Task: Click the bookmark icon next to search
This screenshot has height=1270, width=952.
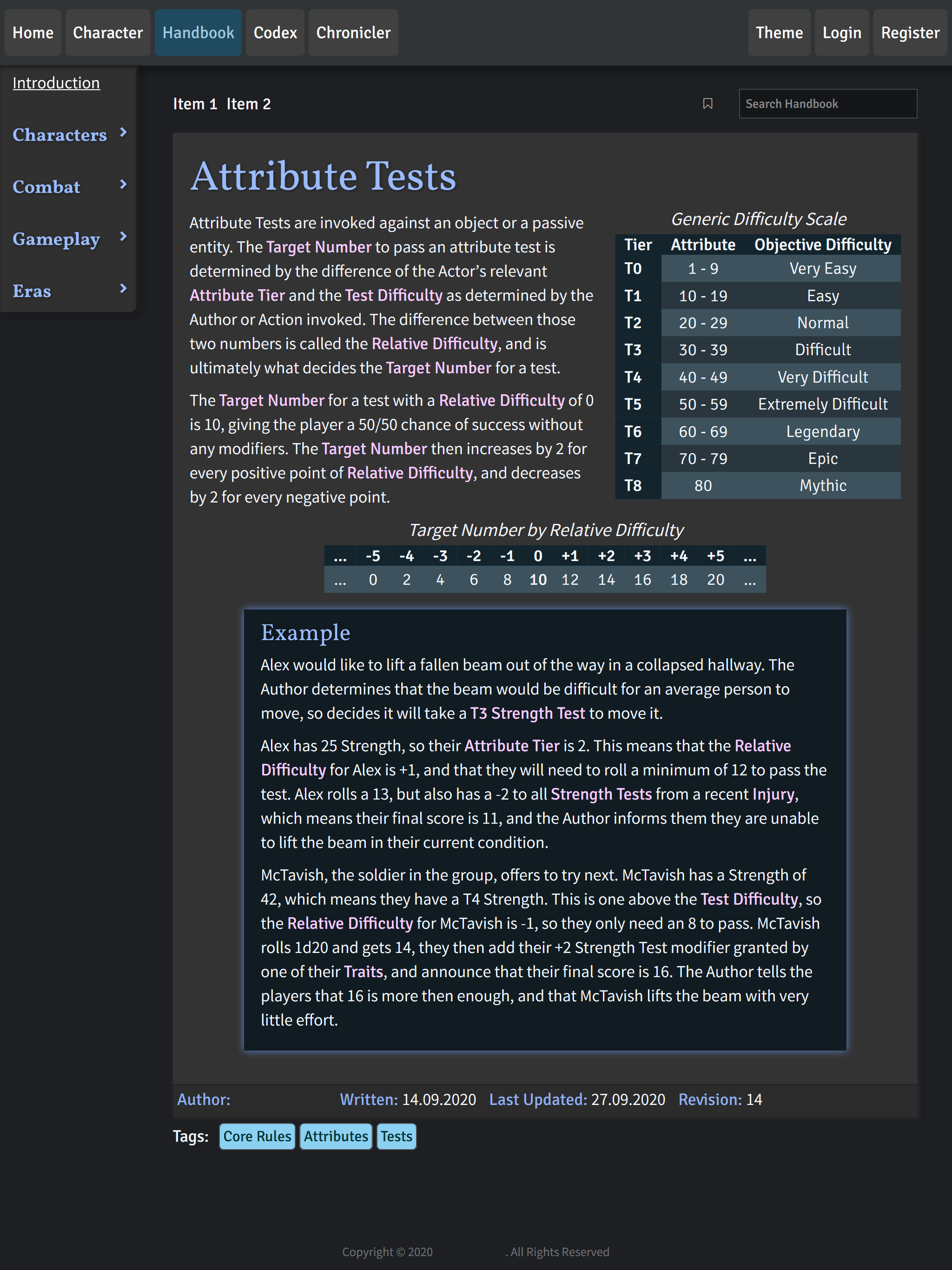Action: tap(707, 104)
